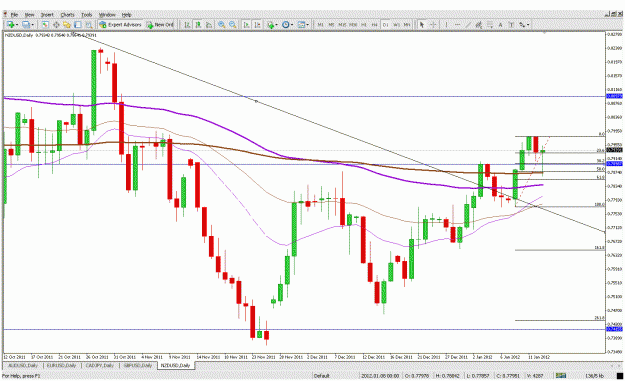Toggle the Market Watch window icon

[45, 25]
